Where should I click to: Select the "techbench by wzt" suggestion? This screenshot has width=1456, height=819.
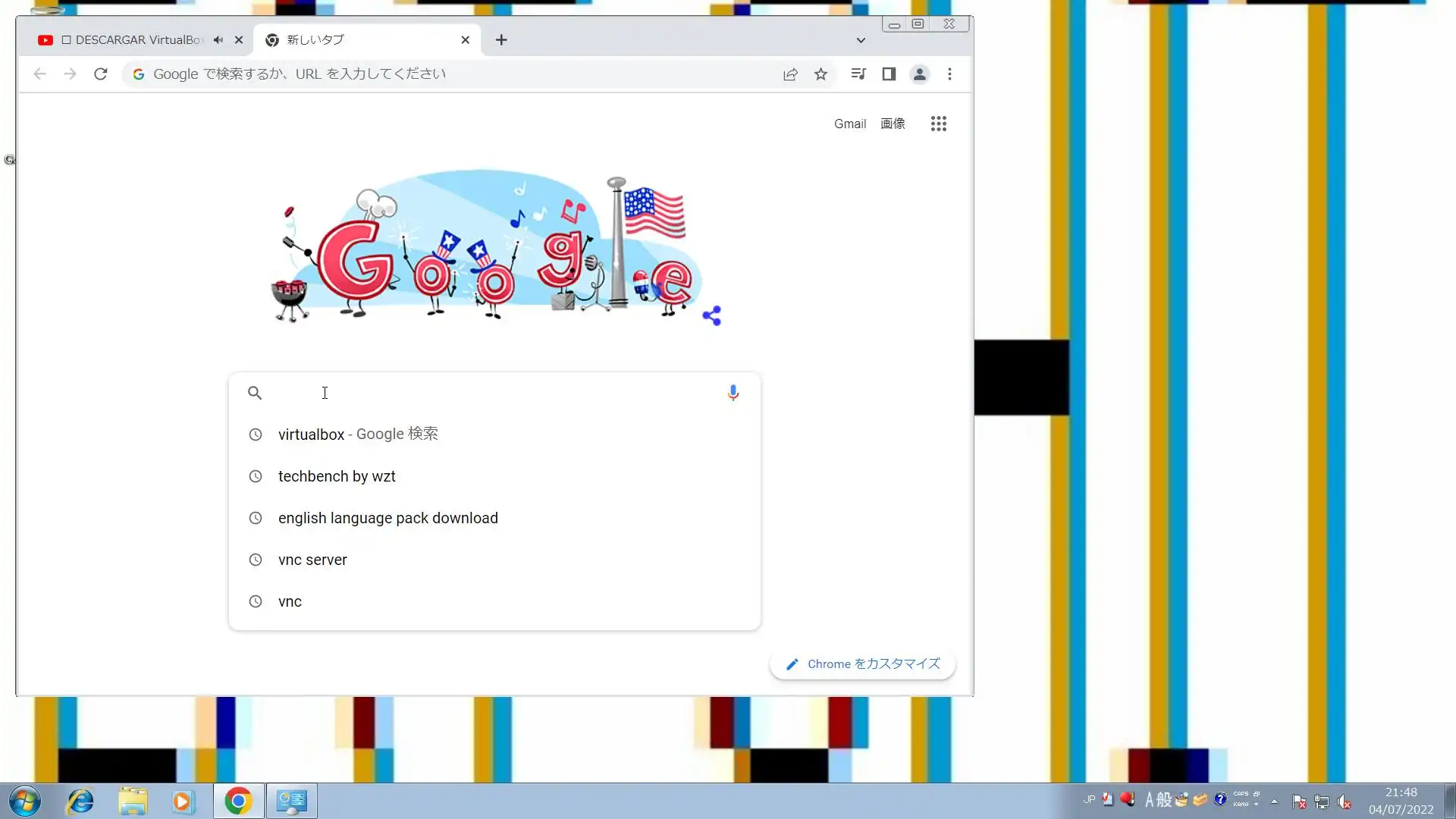[337, 476]
